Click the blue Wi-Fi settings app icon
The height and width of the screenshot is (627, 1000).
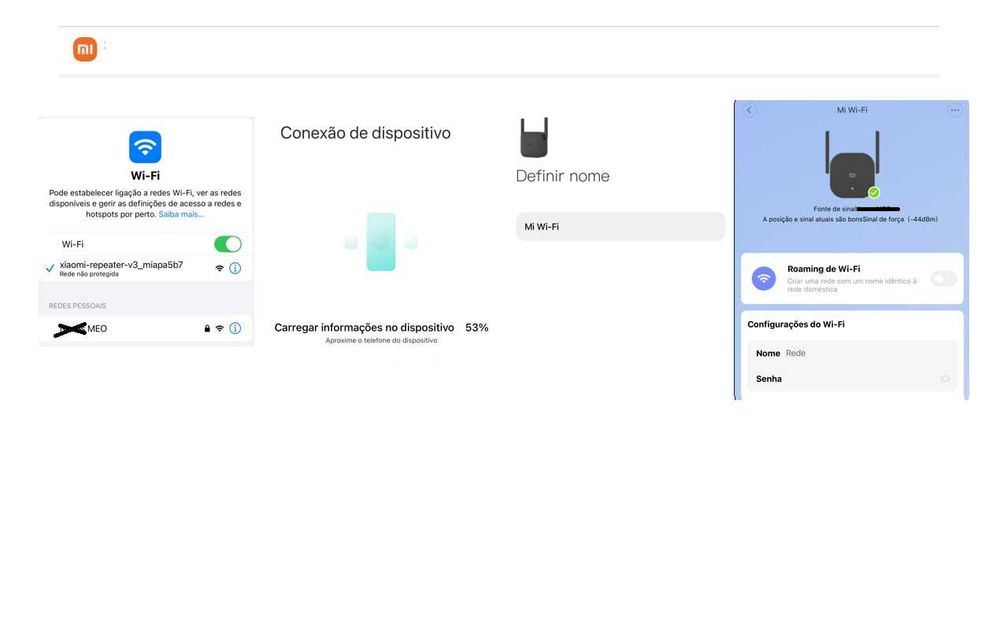145,147
